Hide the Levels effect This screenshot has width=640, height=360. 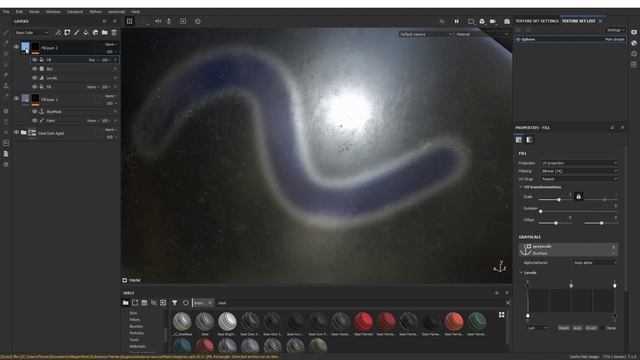(35, 78)
